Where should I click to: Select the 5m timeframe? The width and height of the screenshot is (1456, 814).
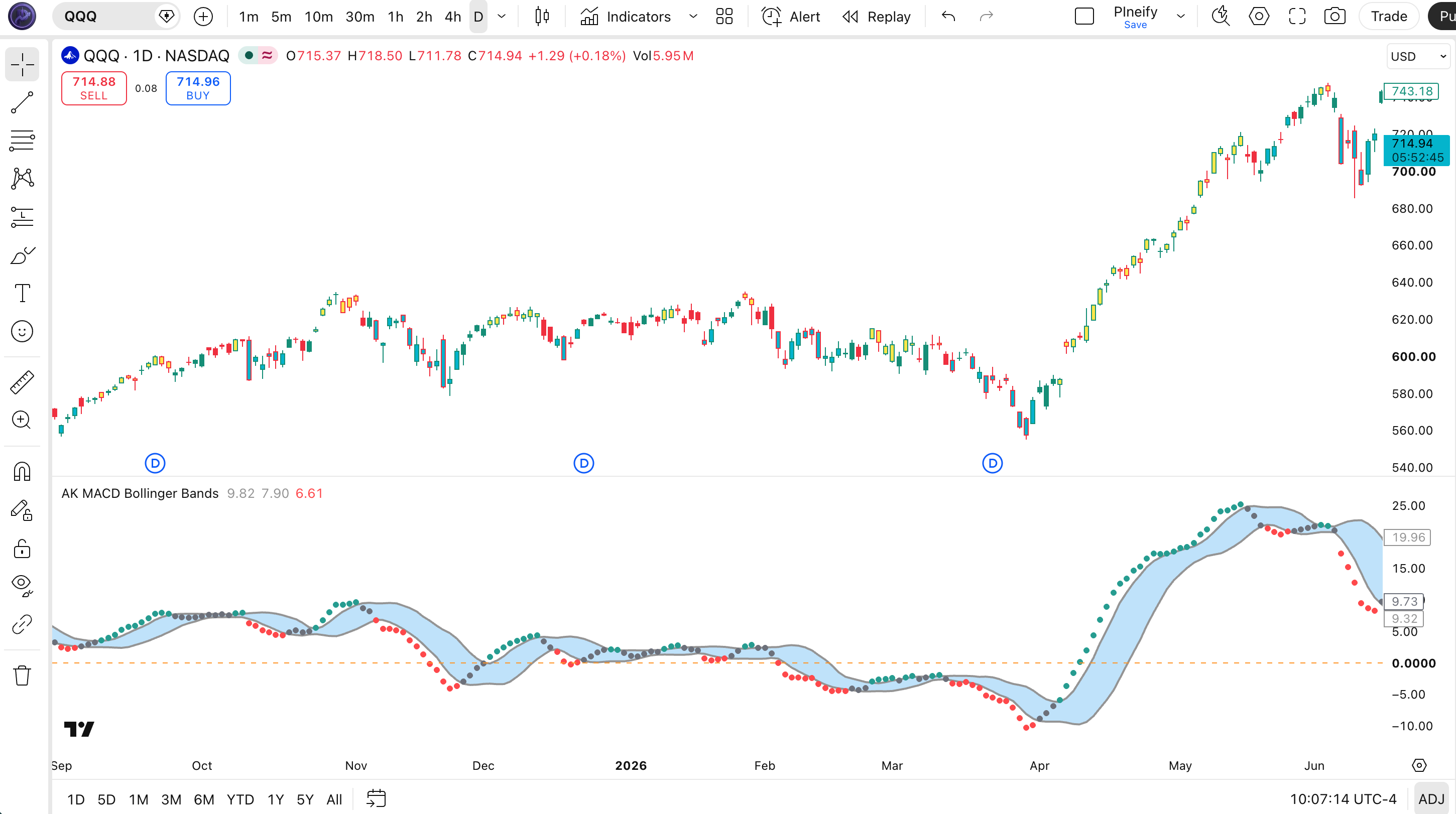[281, 17]
